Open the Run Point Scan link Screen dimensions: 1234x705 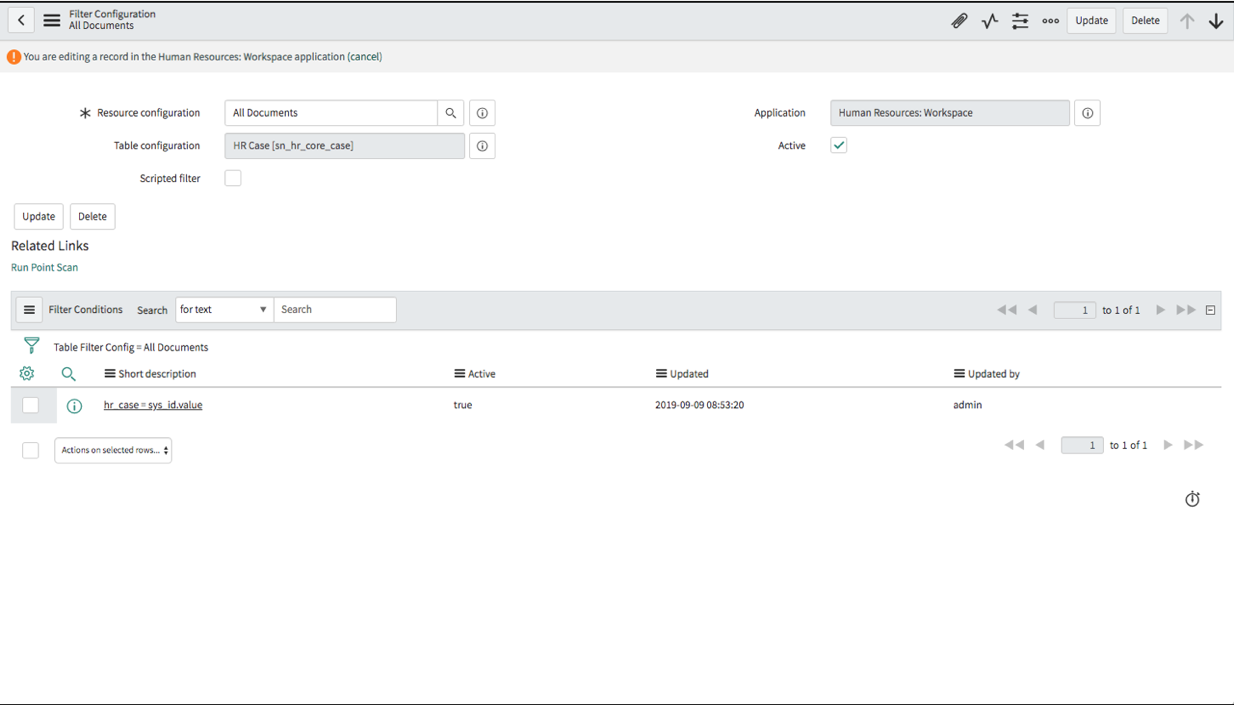pos(44,267)
